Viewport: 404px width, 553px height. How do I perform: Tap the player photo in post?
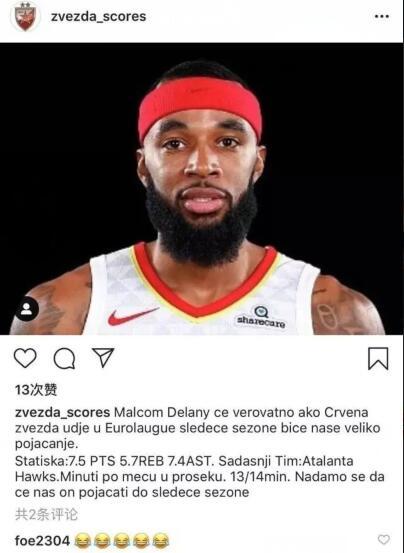click(x=202, y=189)
